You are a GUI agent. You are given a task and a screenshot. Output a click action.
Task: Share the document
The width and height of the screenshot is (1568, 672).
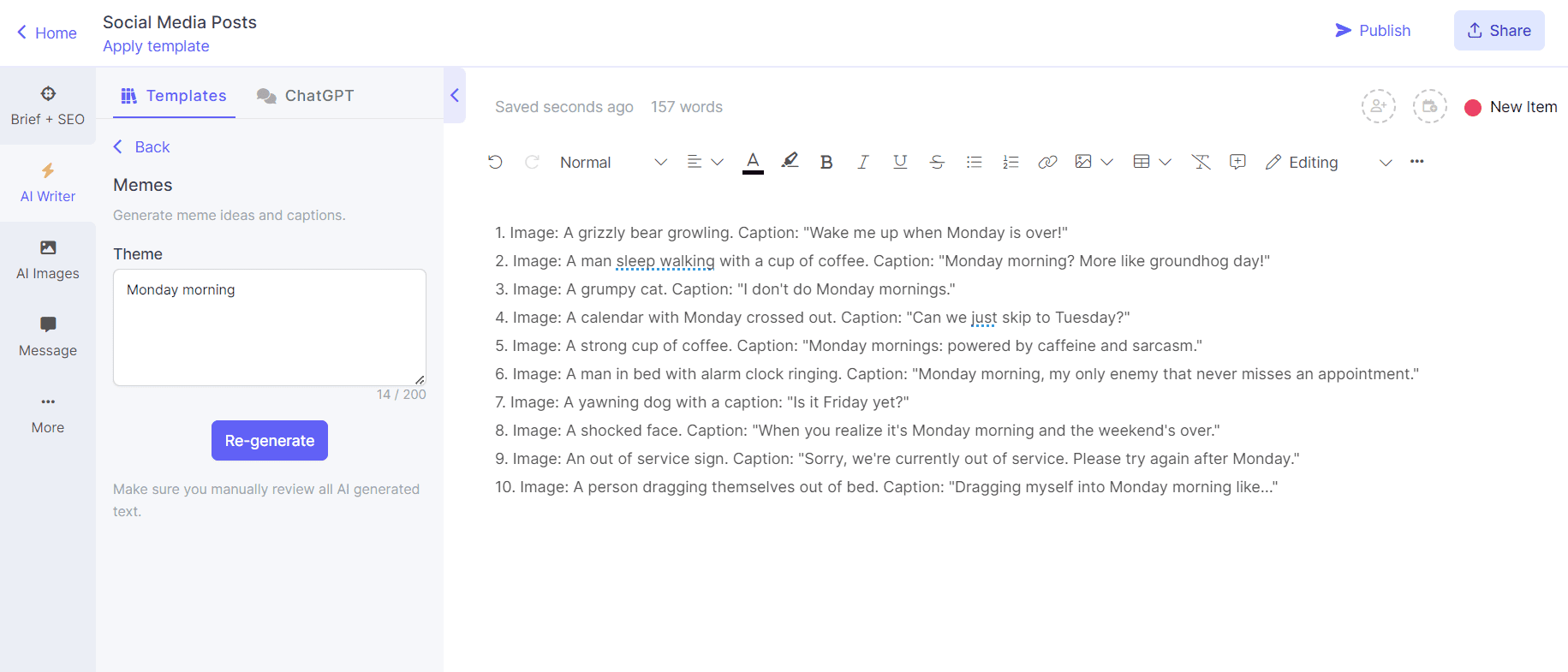point(1499,31)
